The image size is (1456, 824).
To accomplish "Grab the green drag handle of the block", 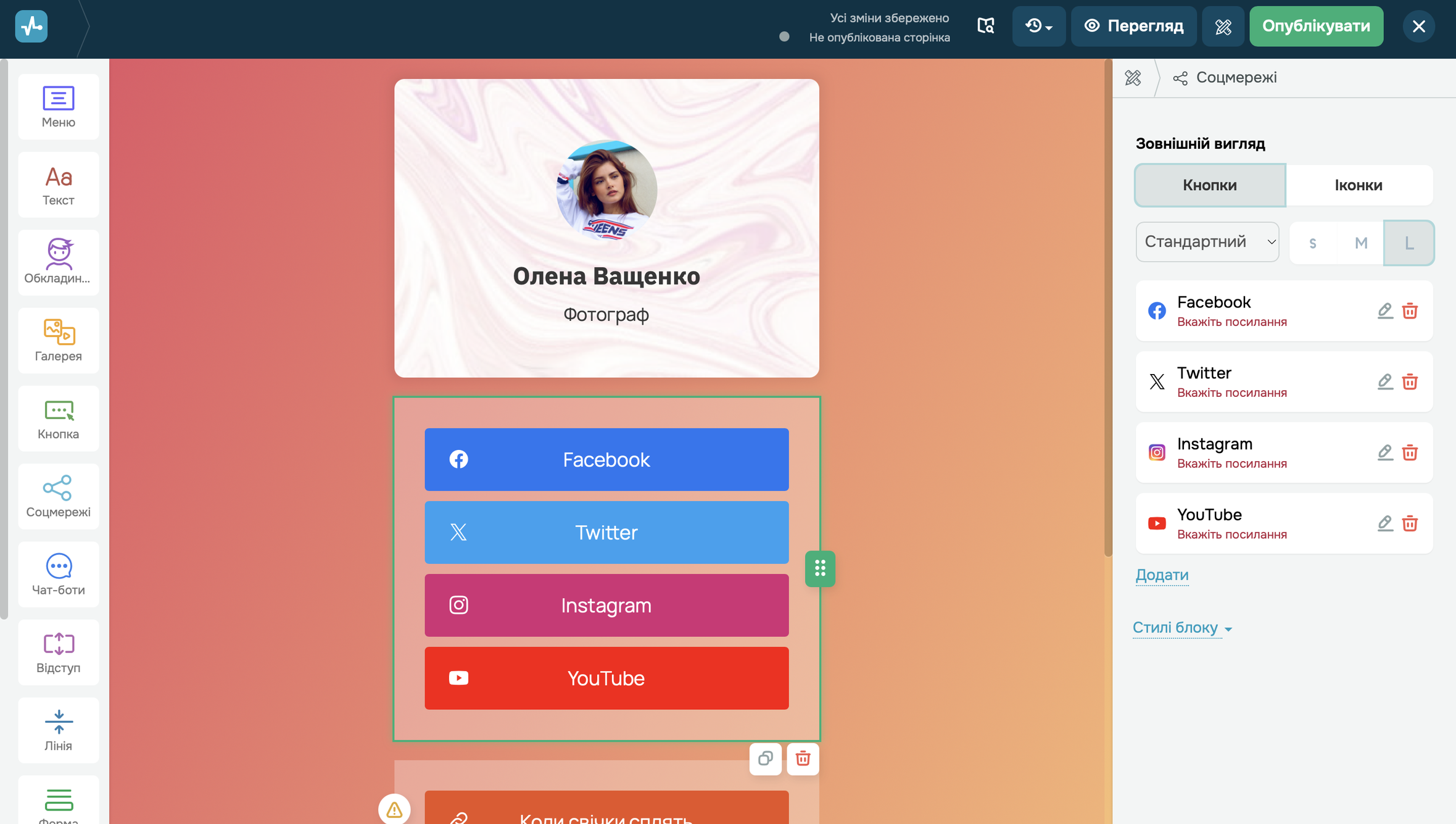I will coord(820,568).
